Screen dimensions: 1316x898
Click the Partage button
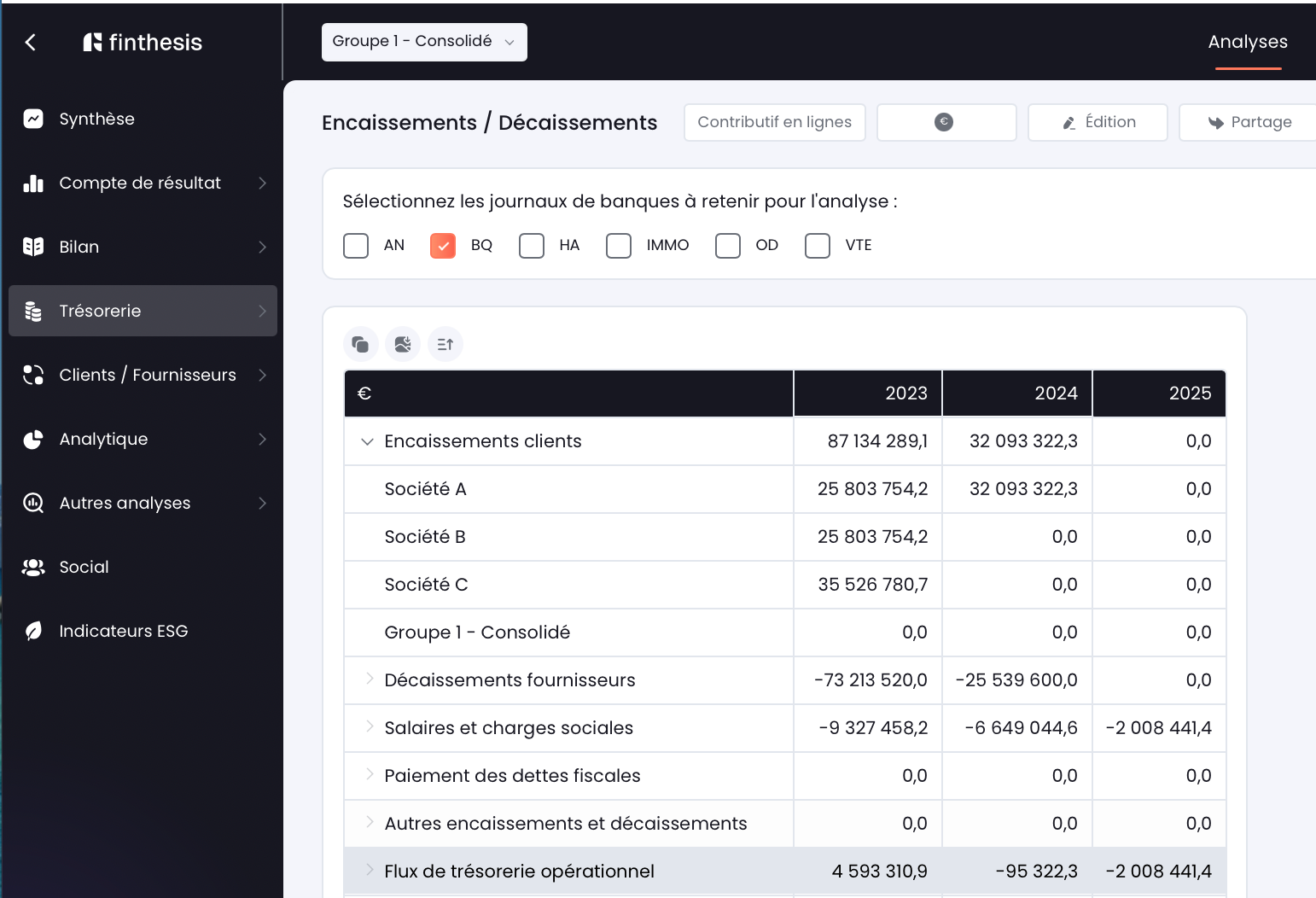1249,122
